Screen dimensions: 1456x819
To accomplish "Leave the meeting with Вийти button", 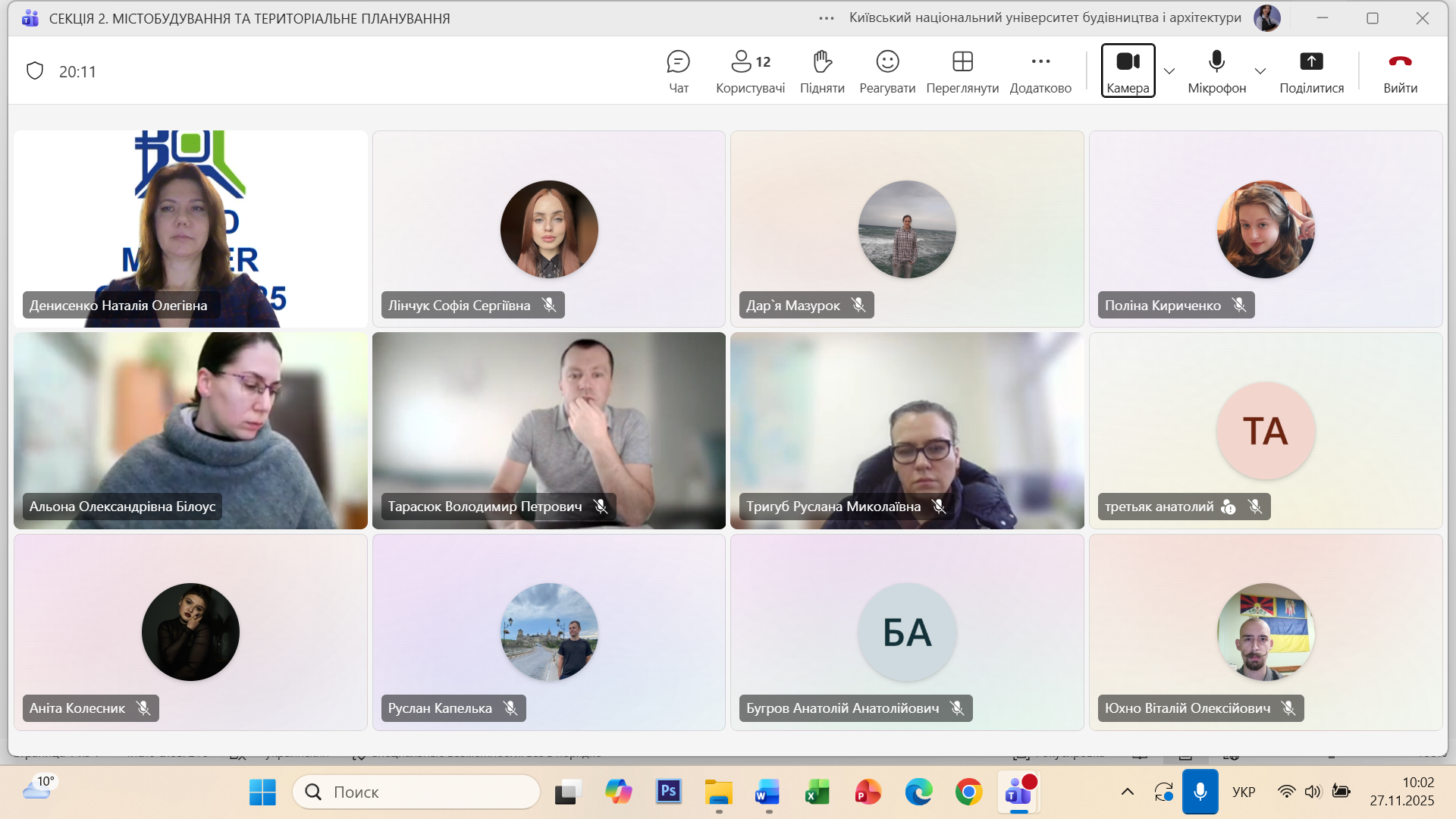I will pos(1400,70).
